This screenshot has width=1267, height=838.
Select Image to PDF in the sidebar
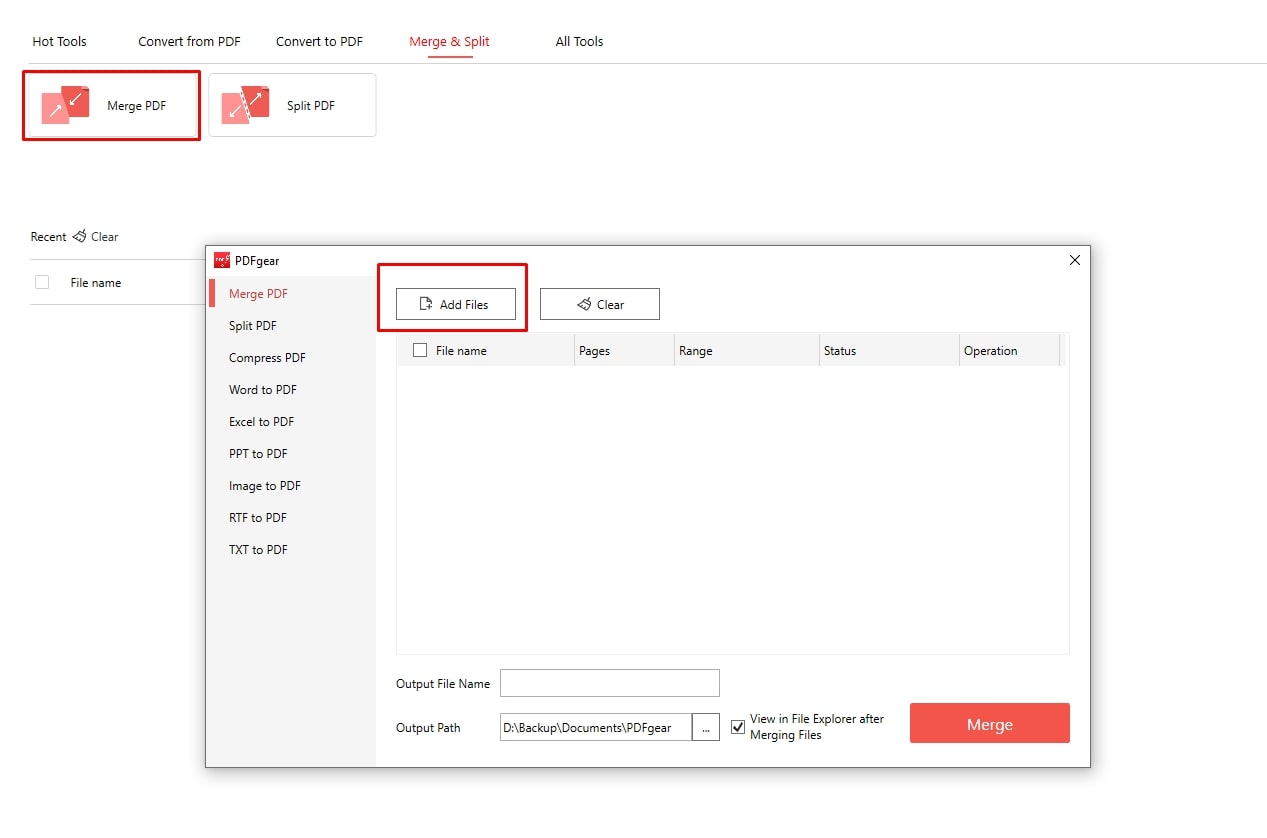(x=263, y=485)
